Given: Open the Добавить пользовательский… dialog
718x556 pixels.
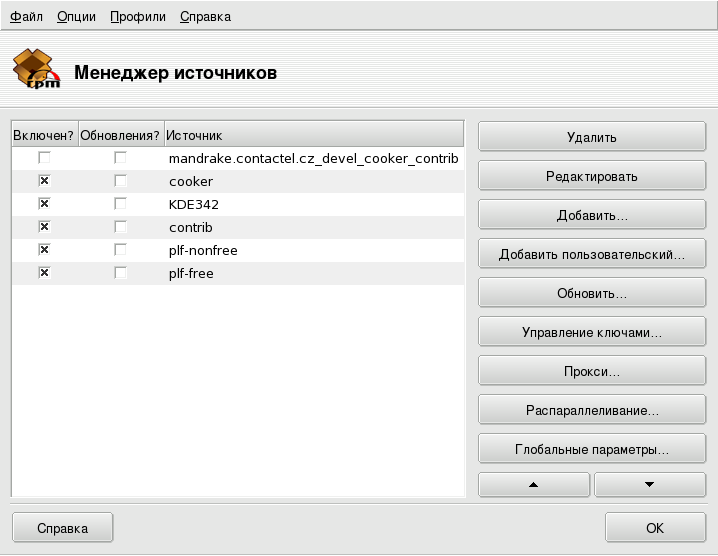Looking at the screenshot, I should pyautogui.click(x=591, y=255).
